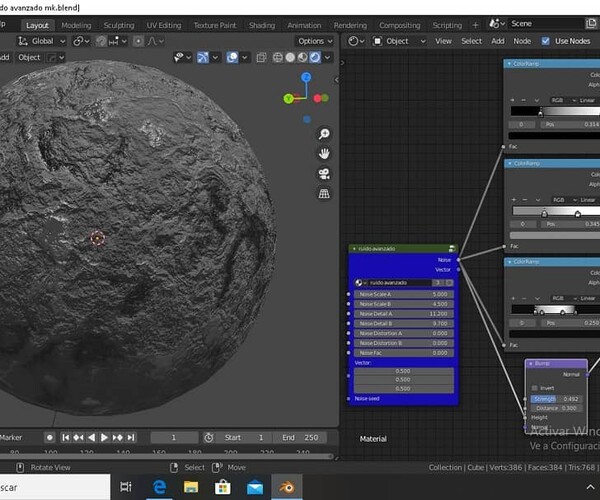Jump to the start frame
The width and height of the screenshot is (600, 500).
tap(65, 437)
